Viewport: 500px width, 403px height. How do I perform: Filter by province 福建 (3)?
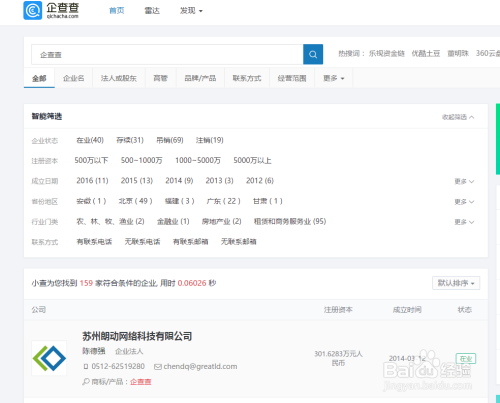point(179,201)
